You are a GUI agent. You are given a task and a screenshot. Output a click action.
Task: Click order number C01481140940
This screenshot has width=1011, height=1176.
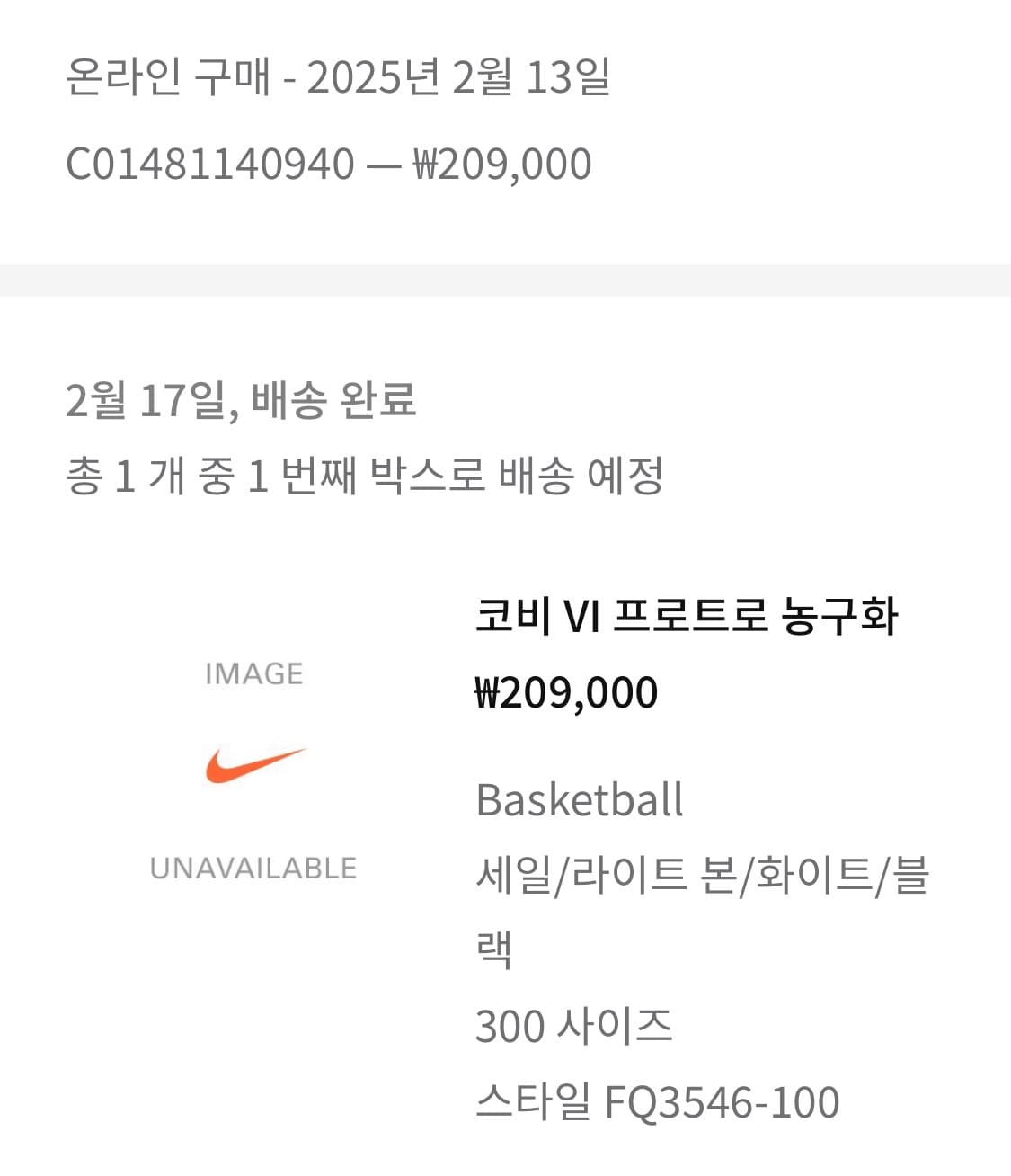point(210,165)
